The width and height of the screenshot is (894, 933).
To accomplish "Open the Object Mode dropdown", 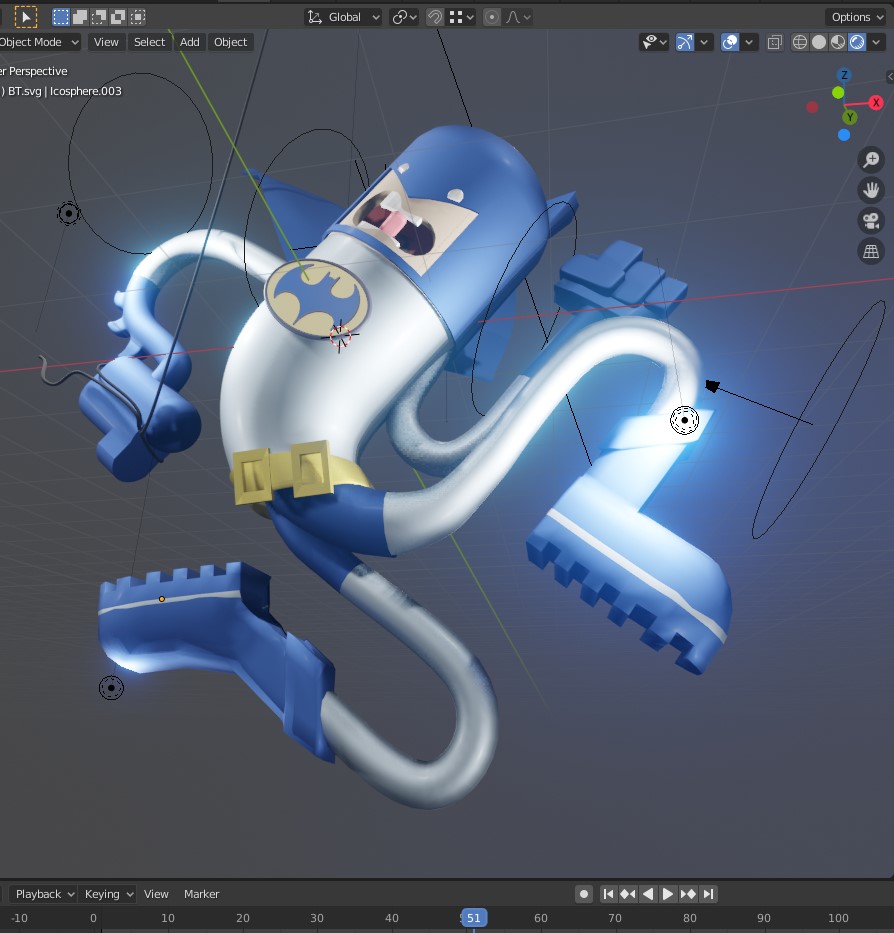I will [39, 42].
